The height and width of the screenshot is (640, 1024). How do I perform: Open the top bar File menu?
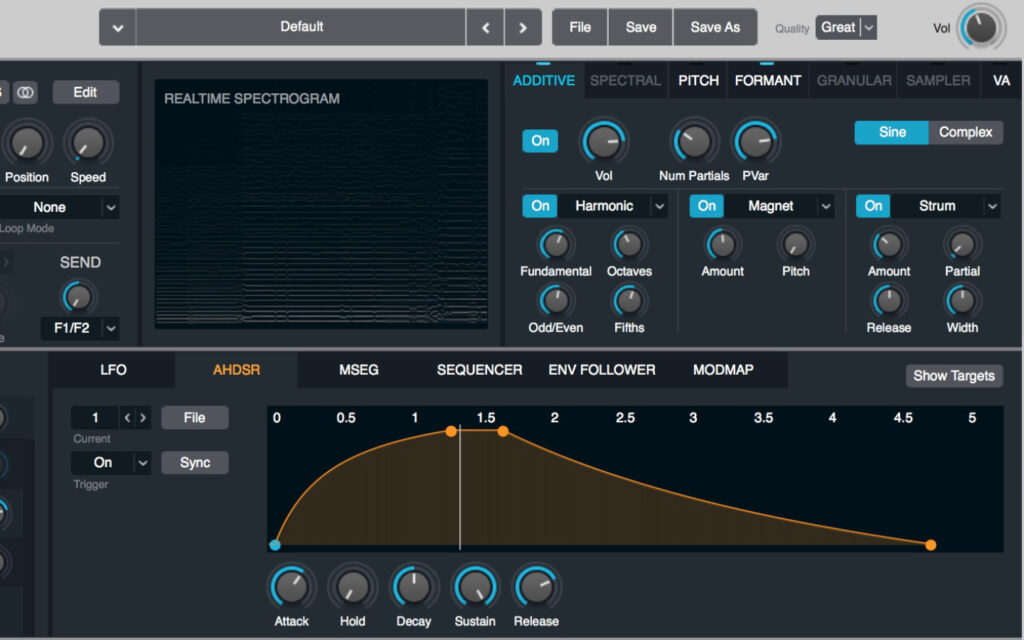click(x=580, y=27)
